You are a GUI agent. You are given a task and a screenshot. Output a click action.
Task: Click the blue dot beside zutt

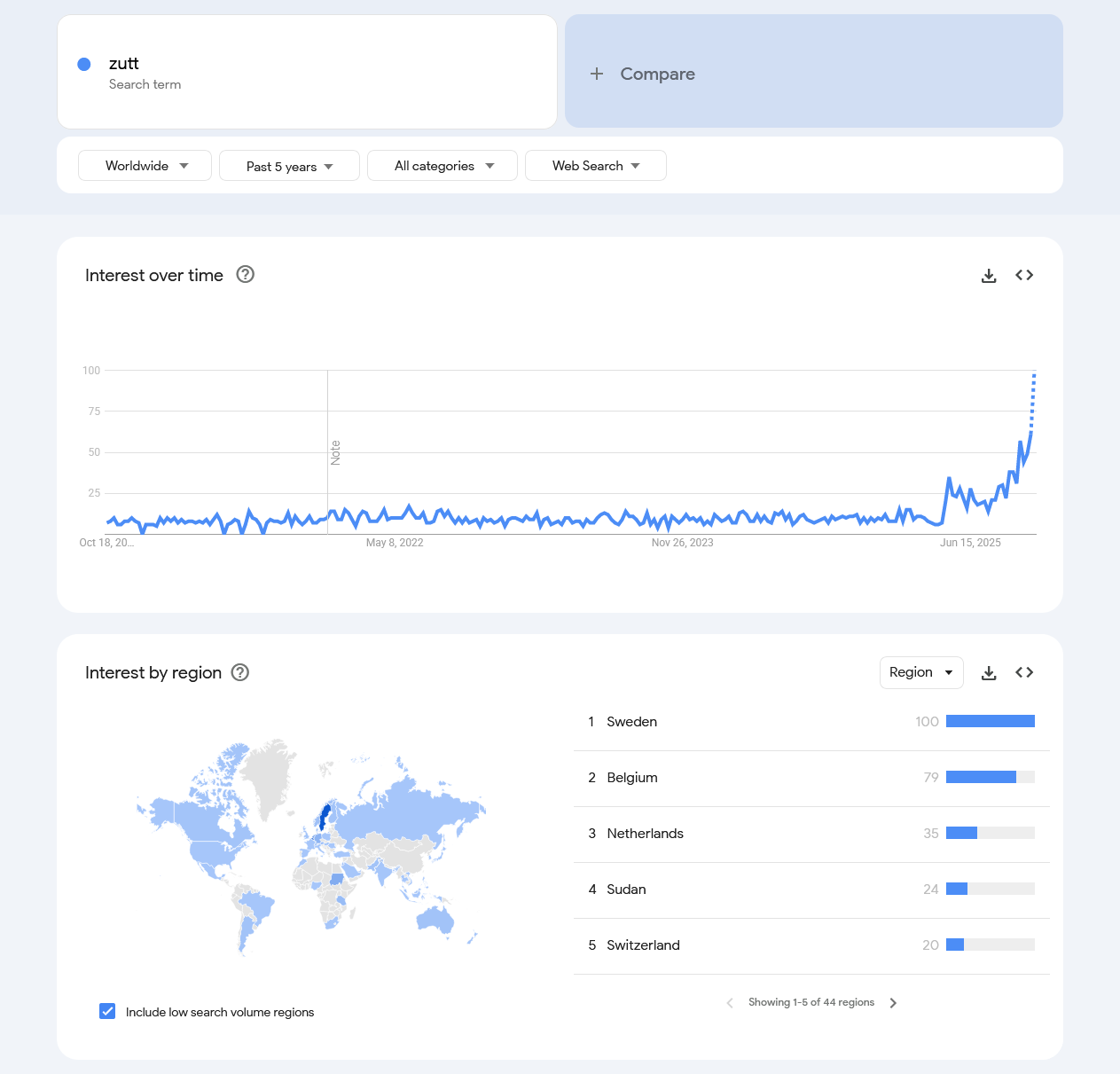pos(84,64)
